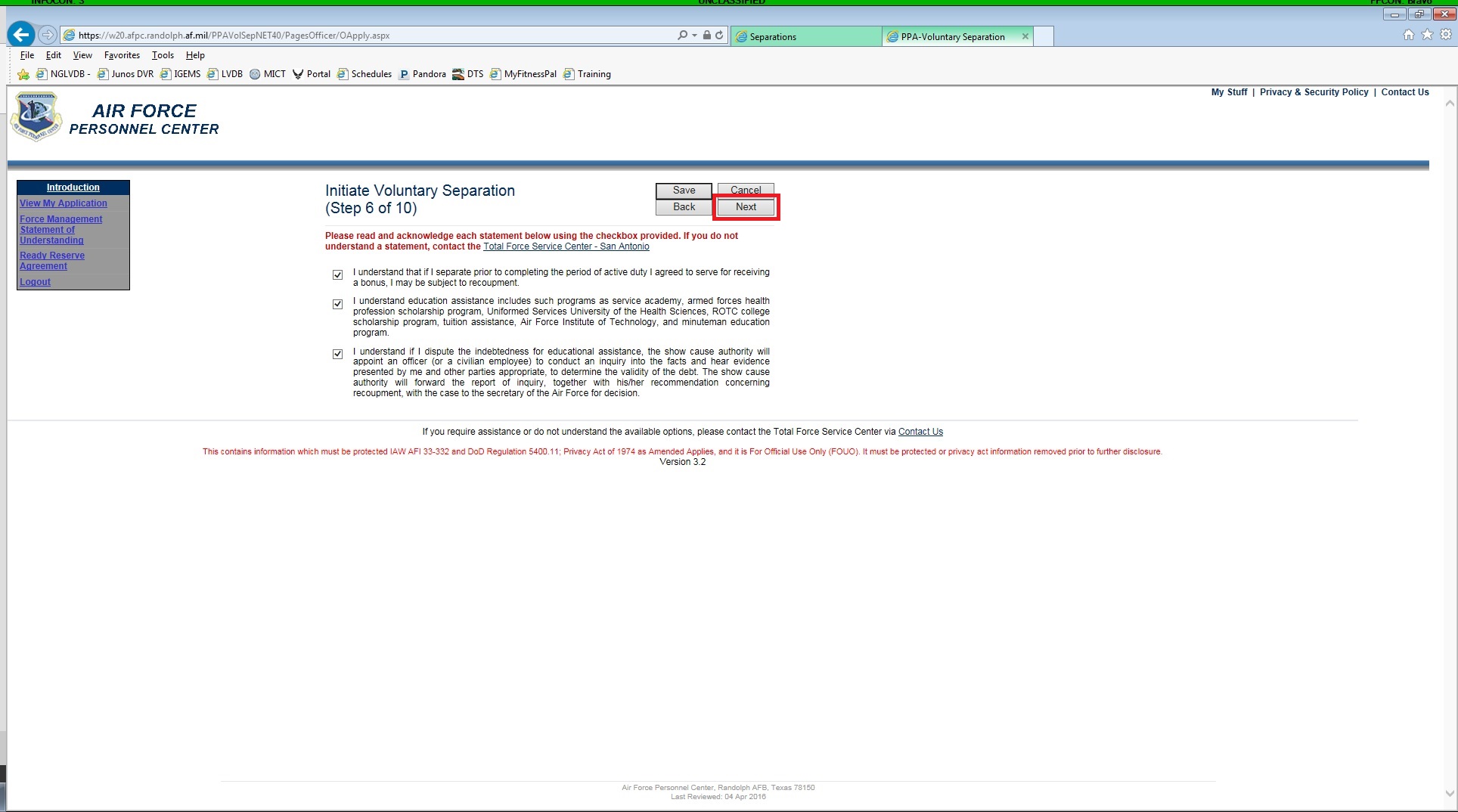1458x812 pixels.
Task: Open the LVDB bookmark
Action: point(225,74)
